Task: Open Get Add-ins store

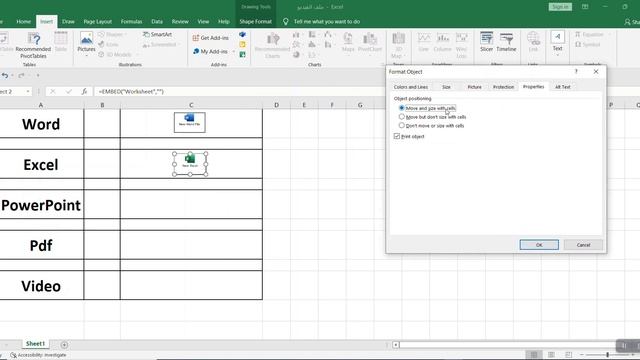Action: coord(210,38)
